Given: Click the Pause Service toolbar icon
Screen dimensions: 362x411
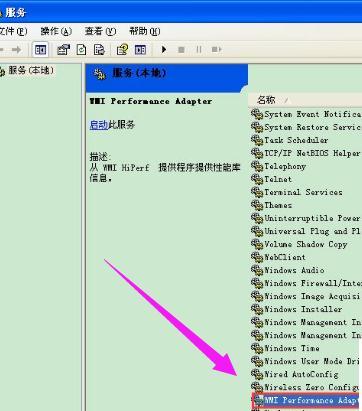Looking at the screenshot, I should pos(199,50).
